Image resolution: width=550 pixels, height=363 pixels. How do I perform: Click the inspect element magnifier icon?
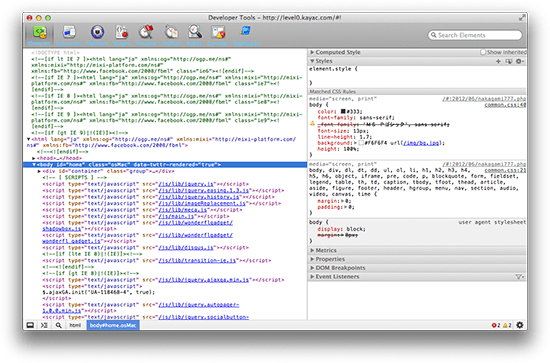point(58,325)
